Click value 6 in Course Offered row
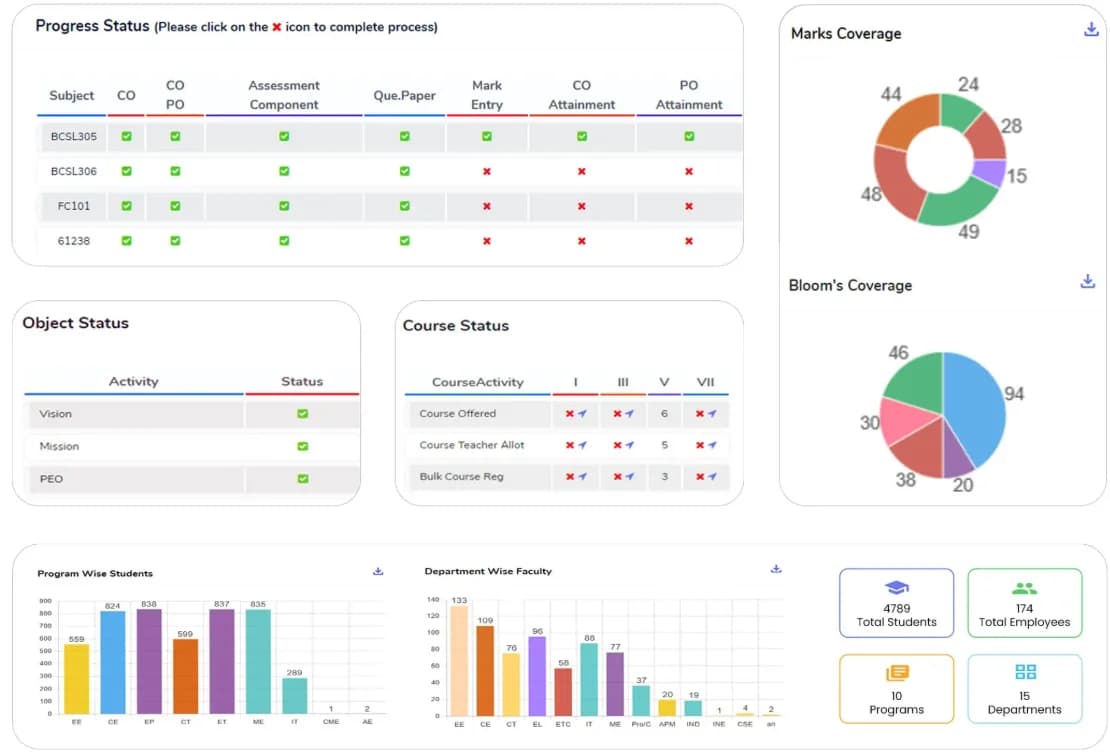 pos(664,413)
